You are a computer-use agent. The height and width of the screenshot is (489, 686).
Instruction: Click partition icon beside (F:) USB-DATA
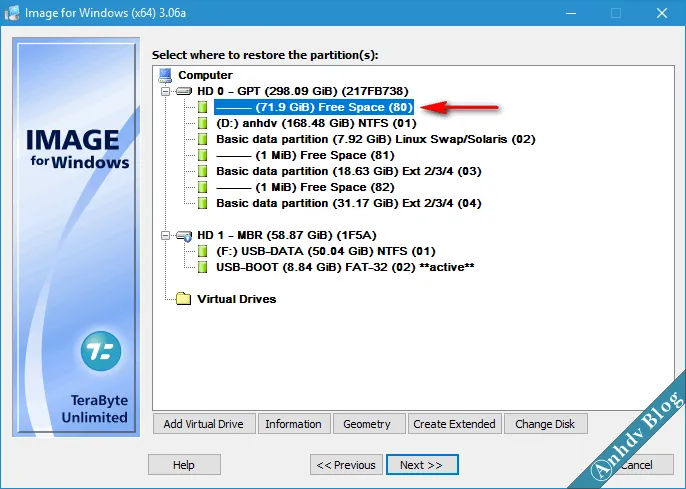tap(202, 251)
